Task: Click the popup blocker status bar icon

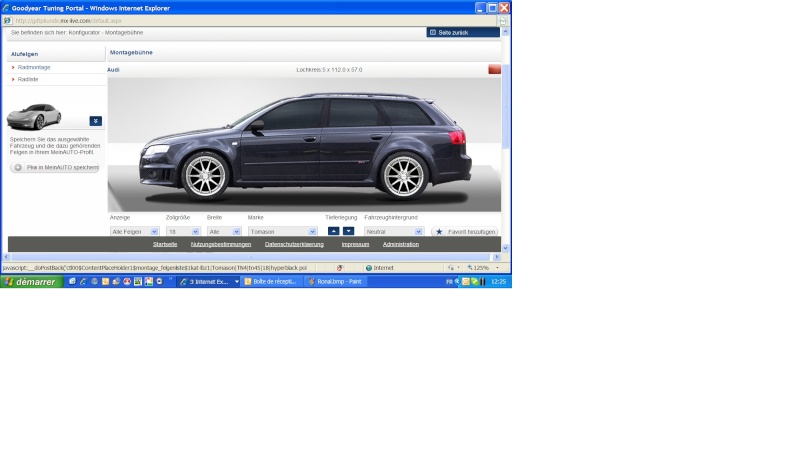Action: tap(340, 268)
